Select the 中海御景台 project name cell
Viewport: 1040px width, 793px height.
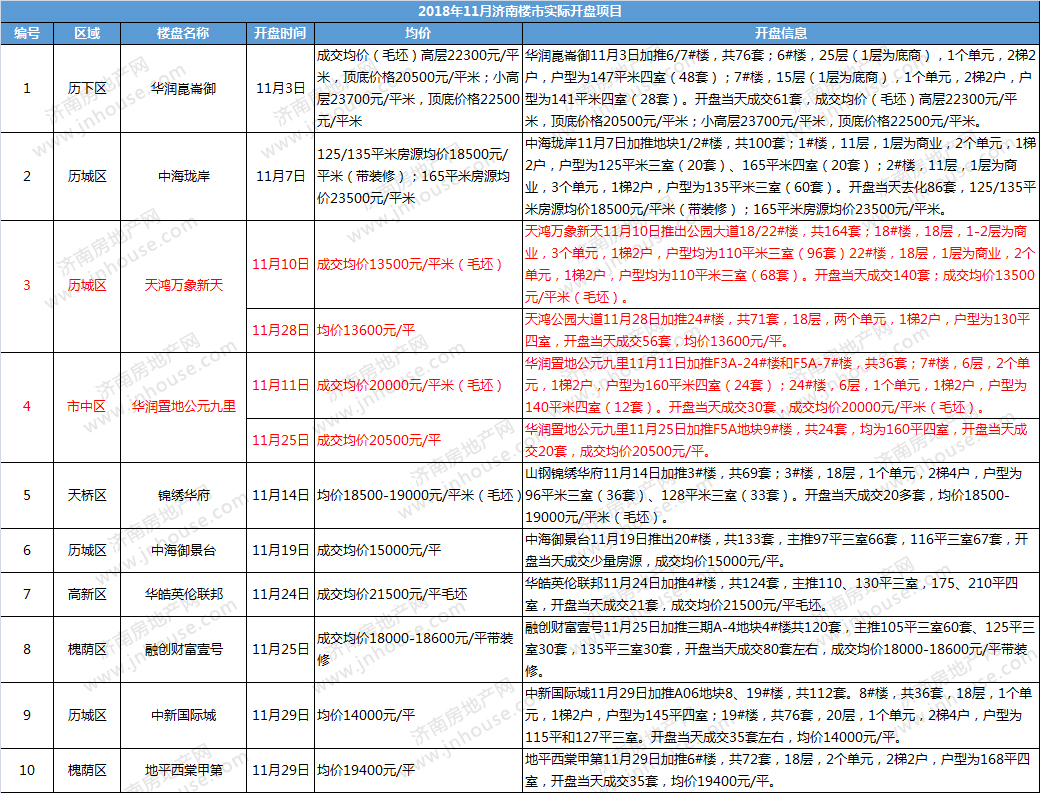[183, 550]
